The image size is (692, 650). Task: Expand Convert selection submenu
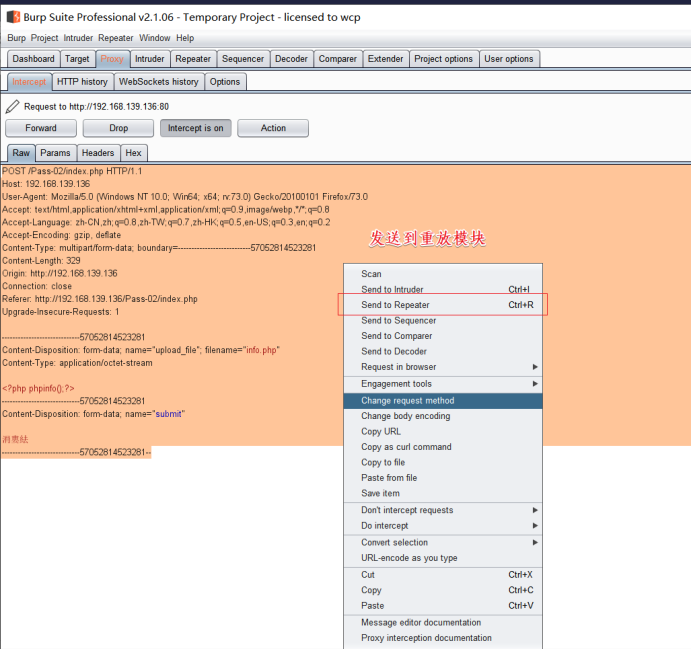pyautogui.click(x=443, y=542)
